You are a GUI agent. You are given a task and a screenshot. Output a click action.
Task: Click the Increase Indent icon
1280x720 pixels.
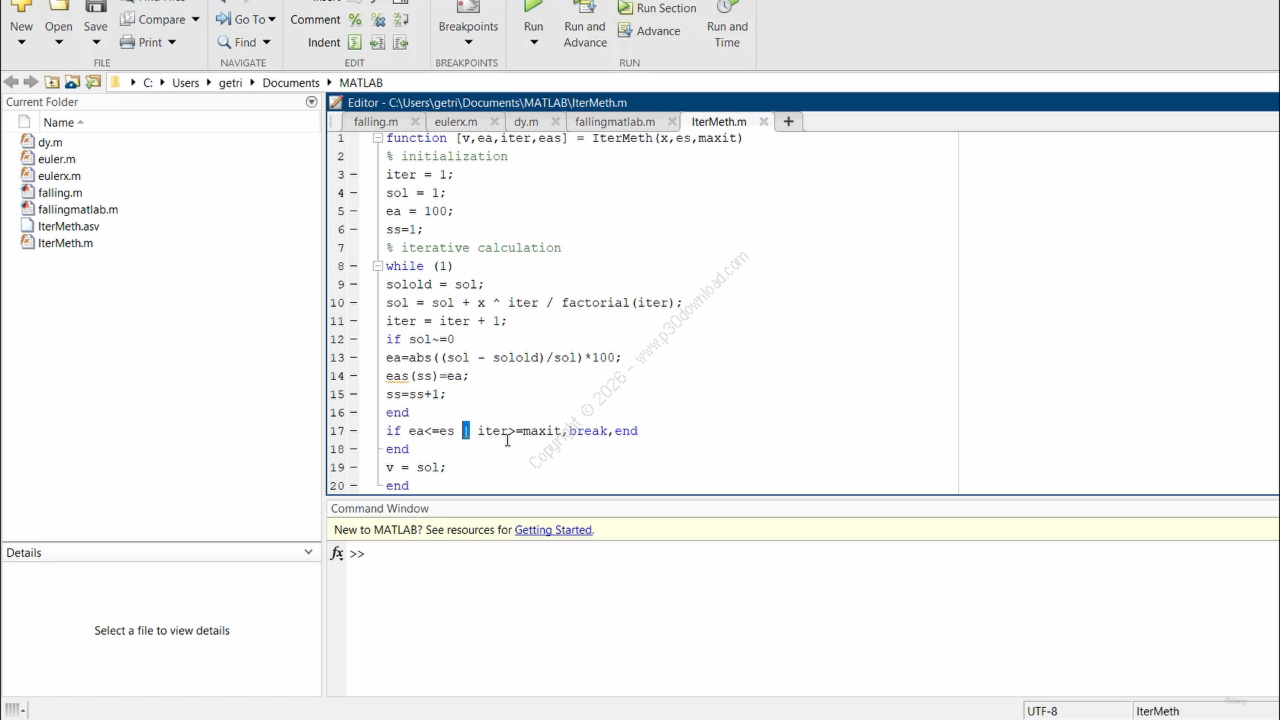(x=378, y=42)
